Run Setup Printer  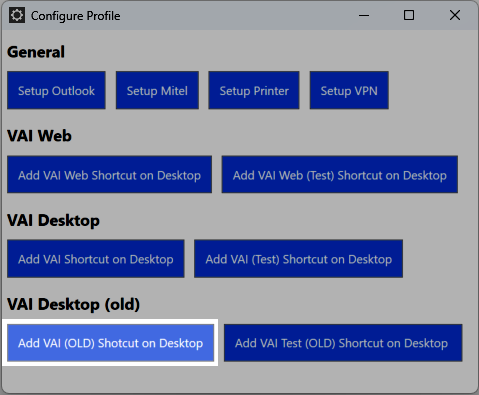[254, 90]
